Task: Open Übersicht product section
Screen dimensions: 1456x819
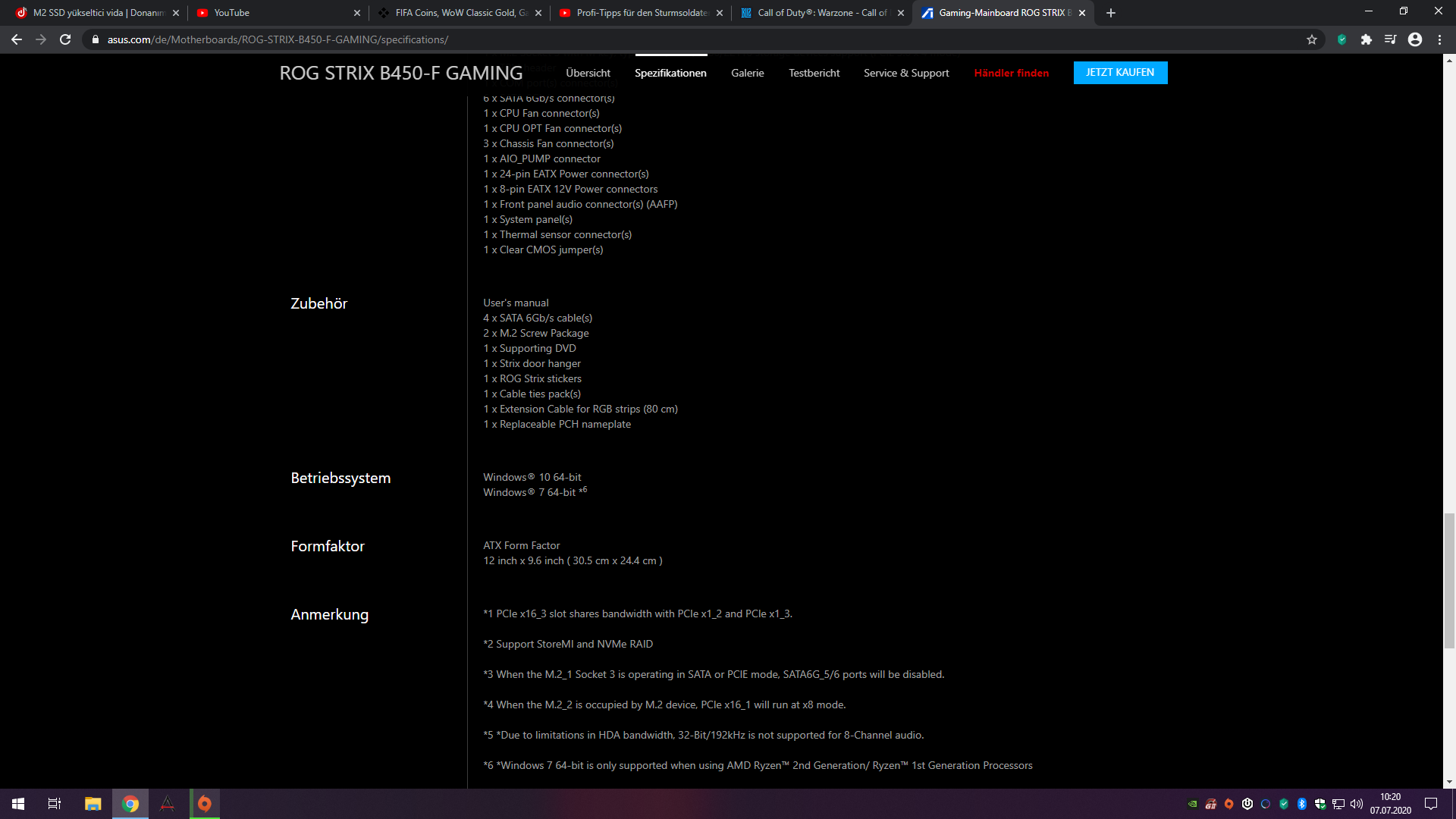Action: [x=588, y=73]
